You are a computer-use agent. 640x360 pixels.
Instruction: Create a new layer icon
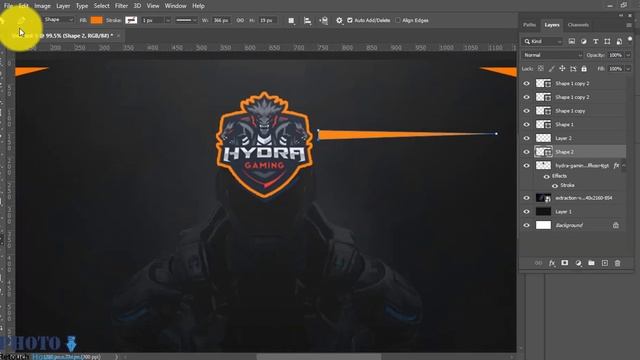tap(604, 263)
